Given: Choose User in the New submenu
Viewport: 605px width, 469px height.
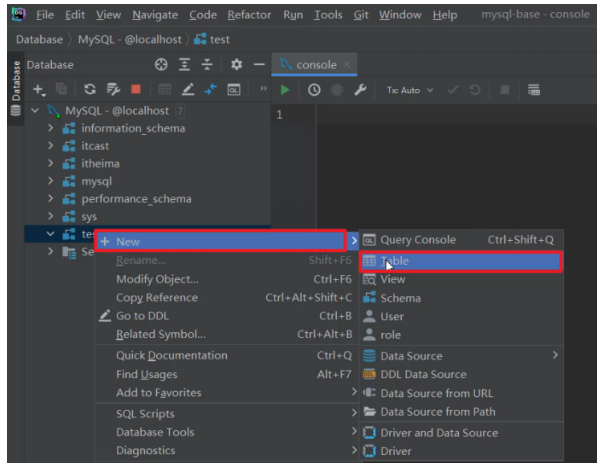Looking at the screenshot, I should point(461,316).
